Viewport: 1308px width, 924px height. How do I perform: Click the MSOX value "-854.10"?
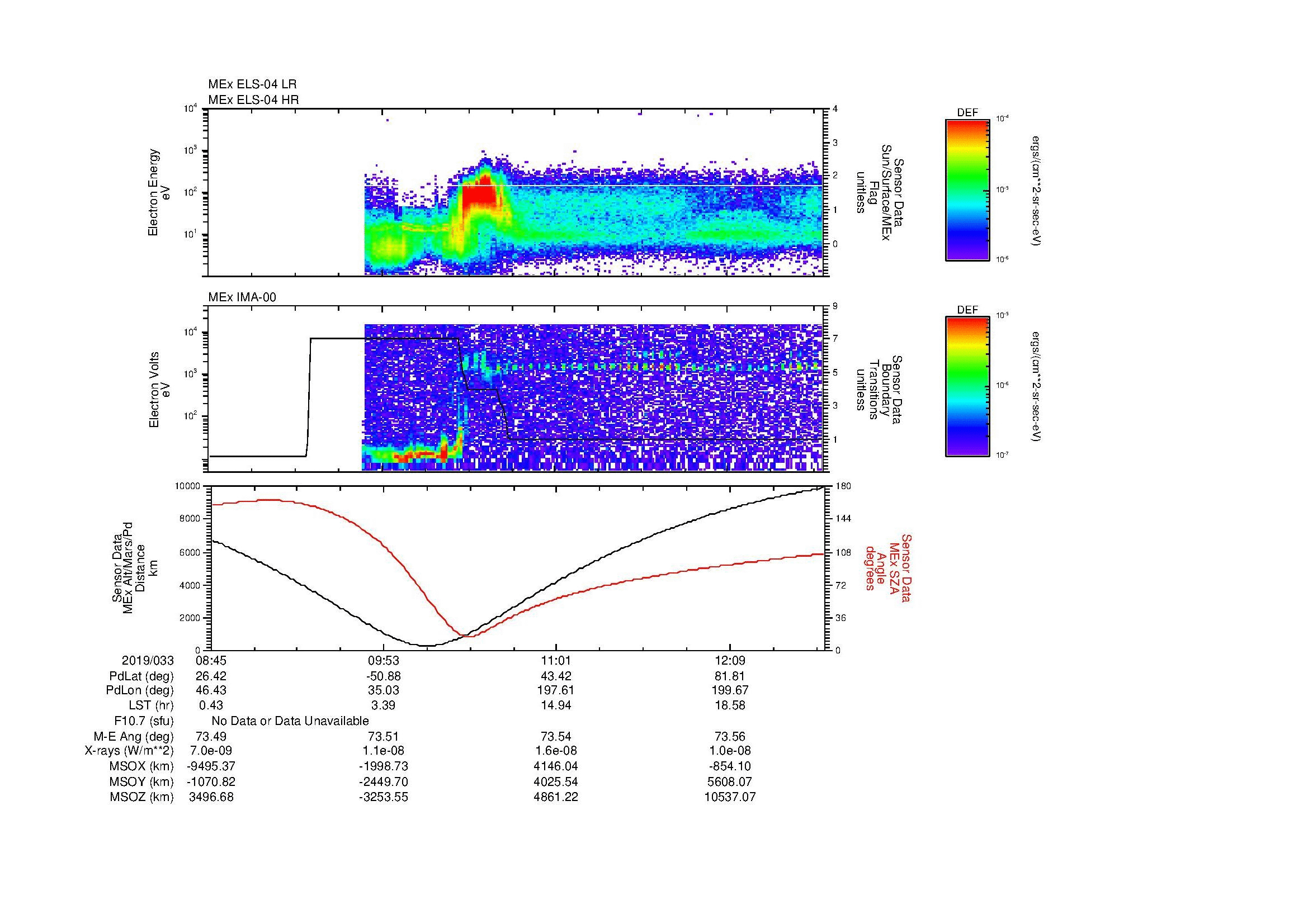click(x=730, y=766)
